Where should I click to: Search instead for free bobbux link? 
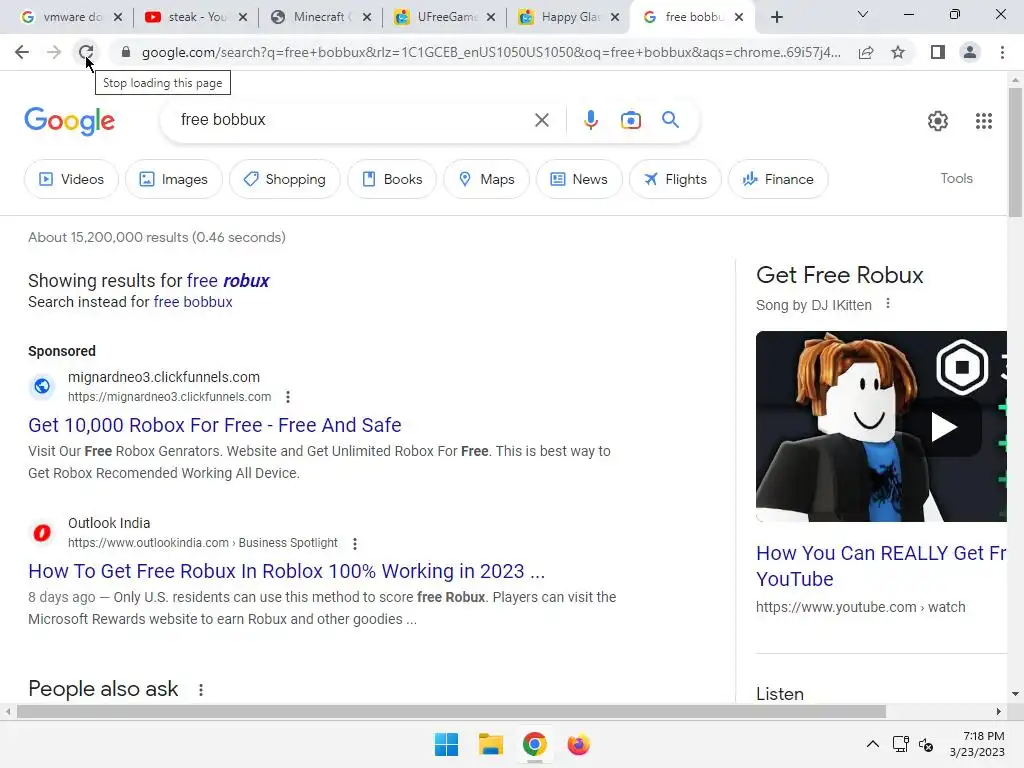pos(193,302)
